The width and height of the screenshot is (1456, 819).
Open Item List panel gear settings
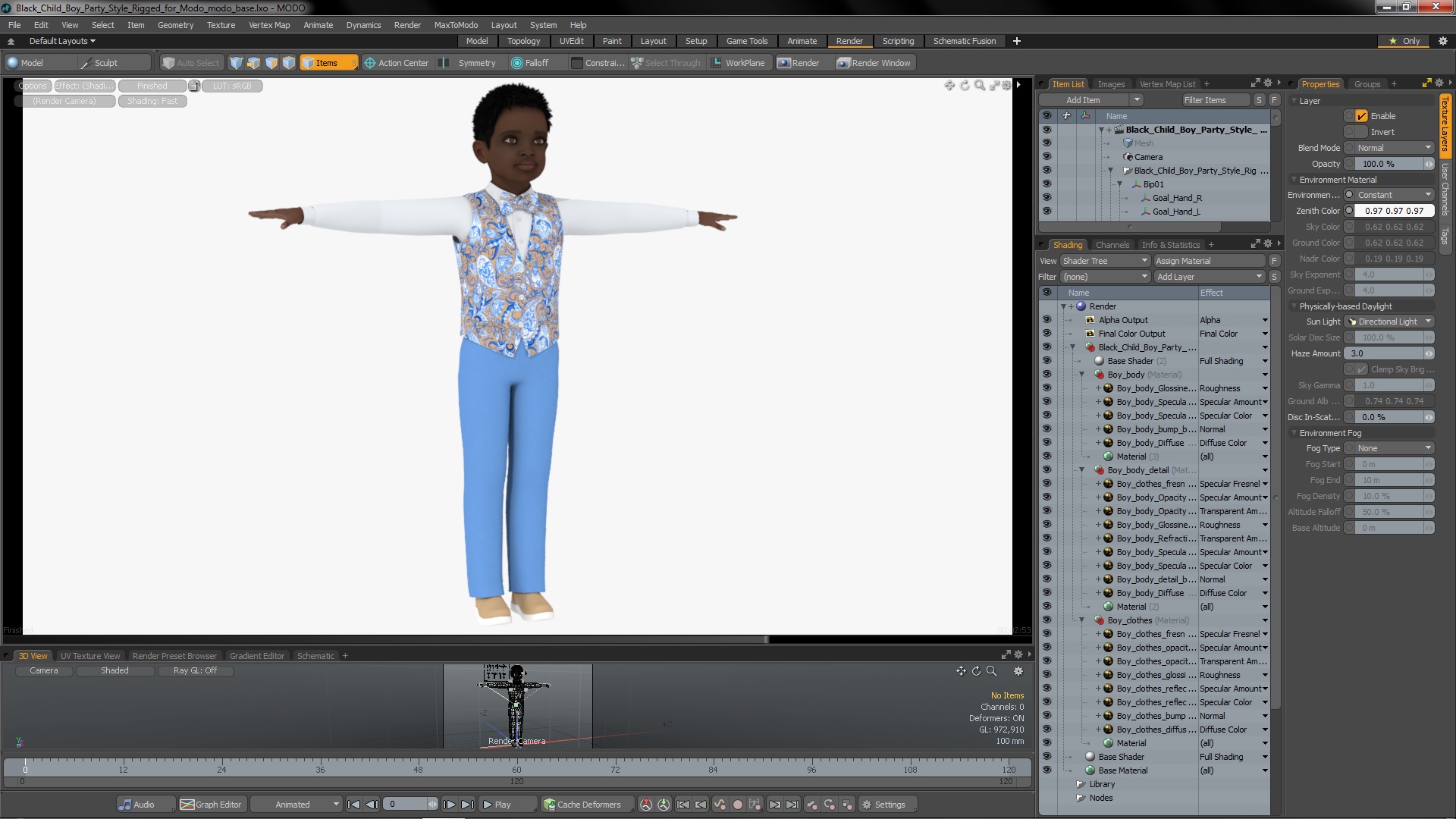click(x=1267, y=83)
